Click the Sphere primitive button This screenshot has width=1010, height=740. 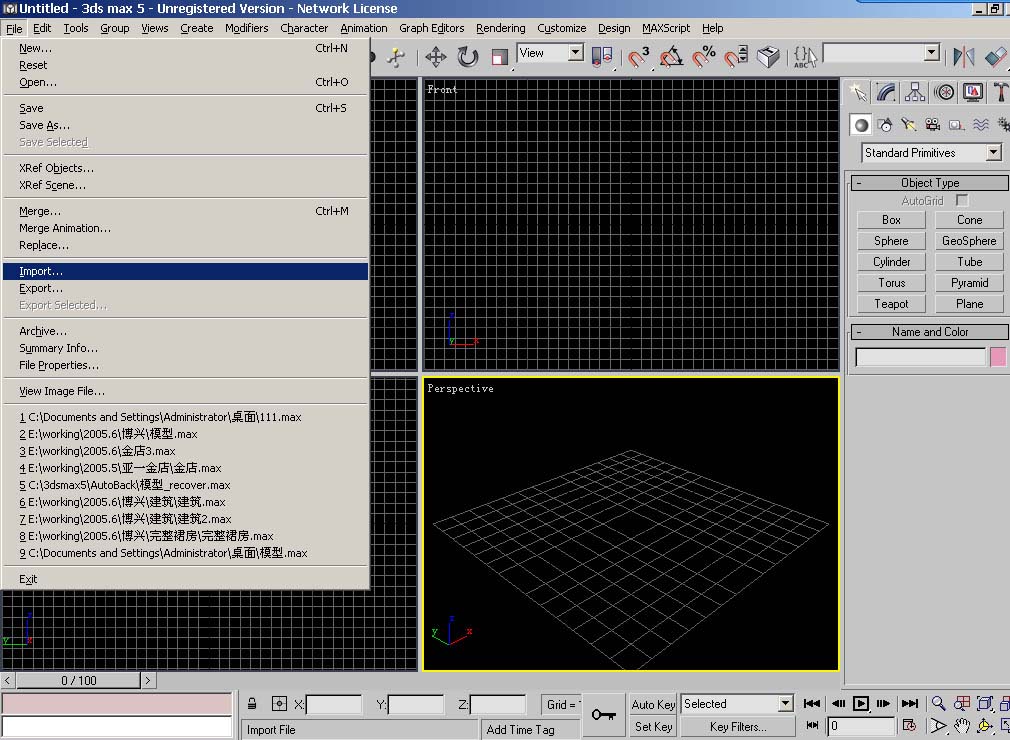pos(891,241)
